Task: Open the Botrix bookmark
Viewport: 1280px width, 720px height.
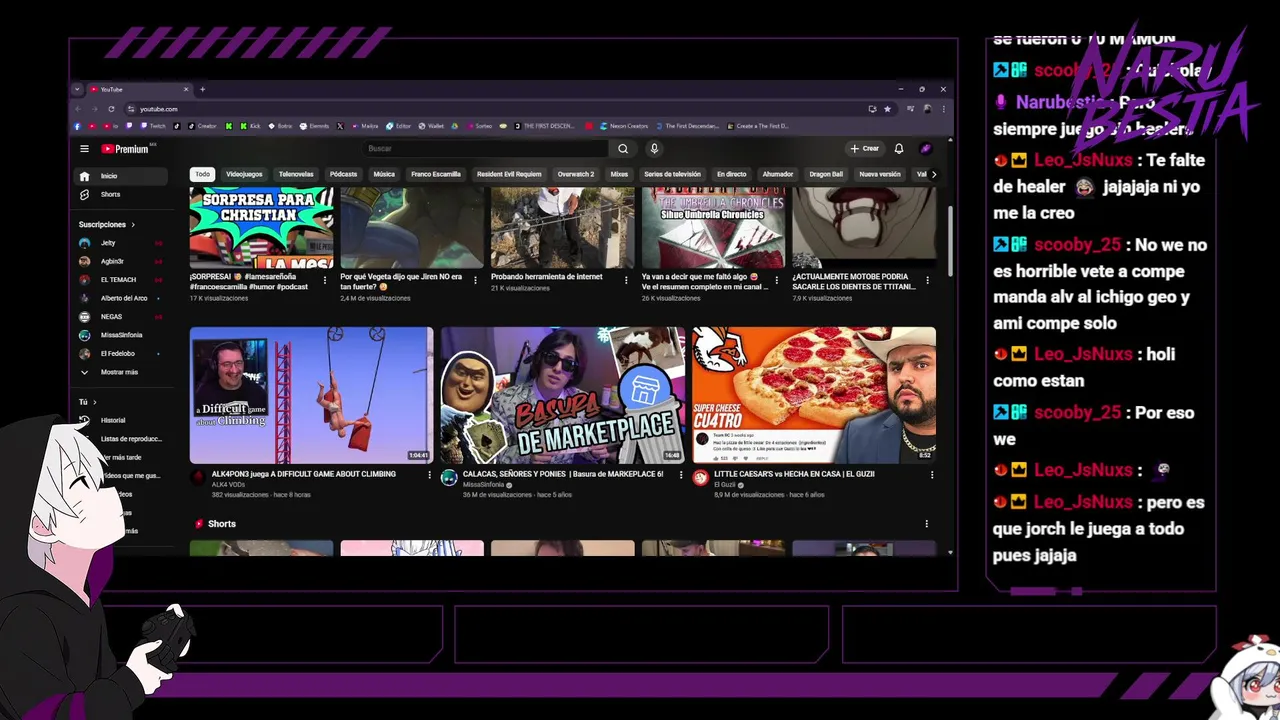Action: coord(281,126)
